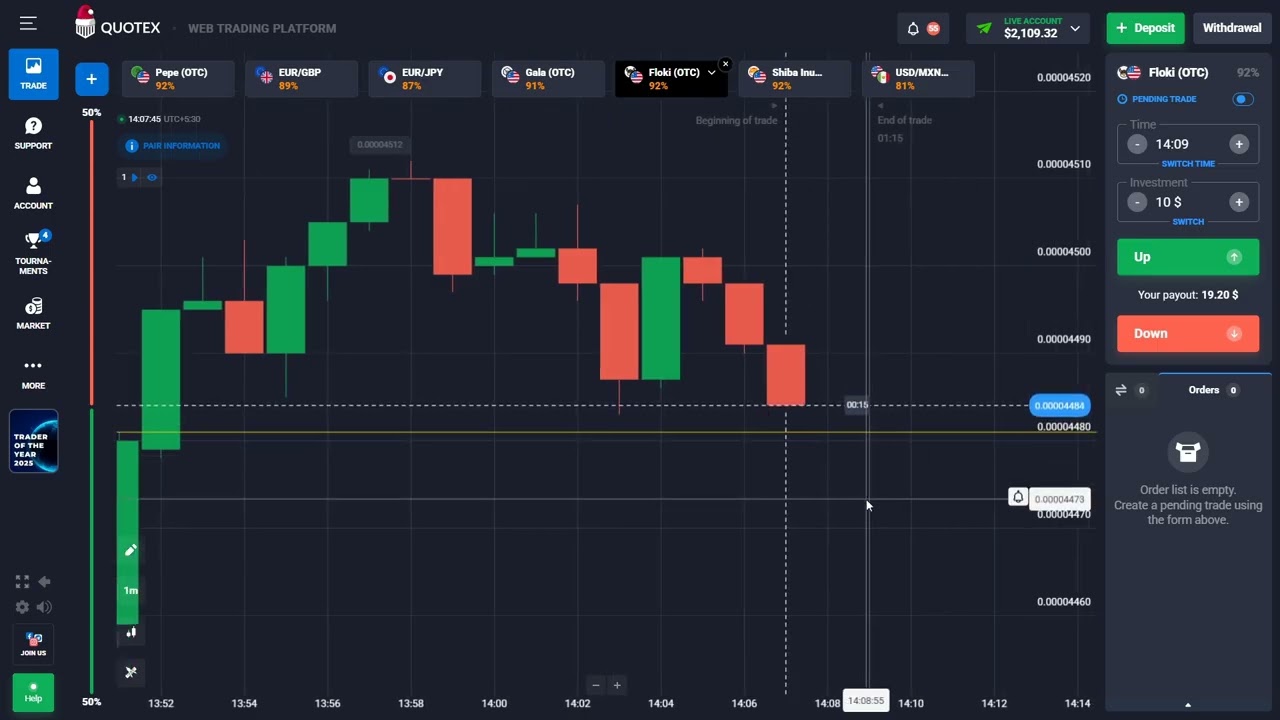Mute platform sounds with speaker icon
The height and width of the screenshot is (720, 1280).
tap(44, 607)
